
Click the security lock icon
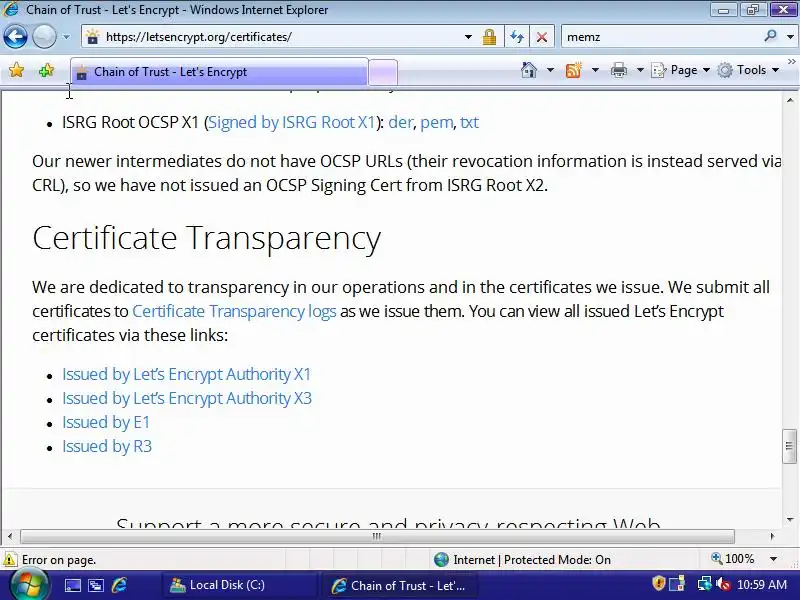pyautogui.click(x=489, y=37)
